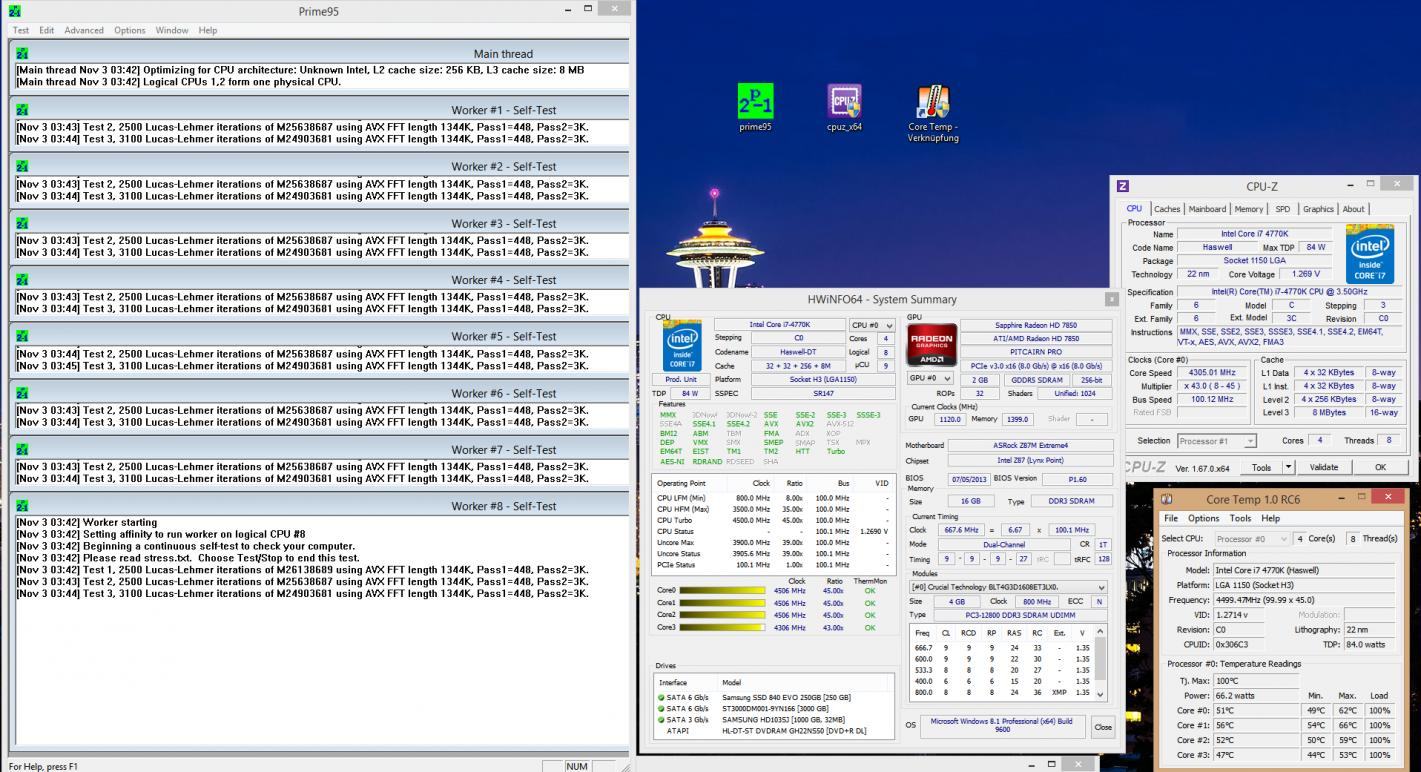Click green status dot for ST3000DM001 drive

661,708
